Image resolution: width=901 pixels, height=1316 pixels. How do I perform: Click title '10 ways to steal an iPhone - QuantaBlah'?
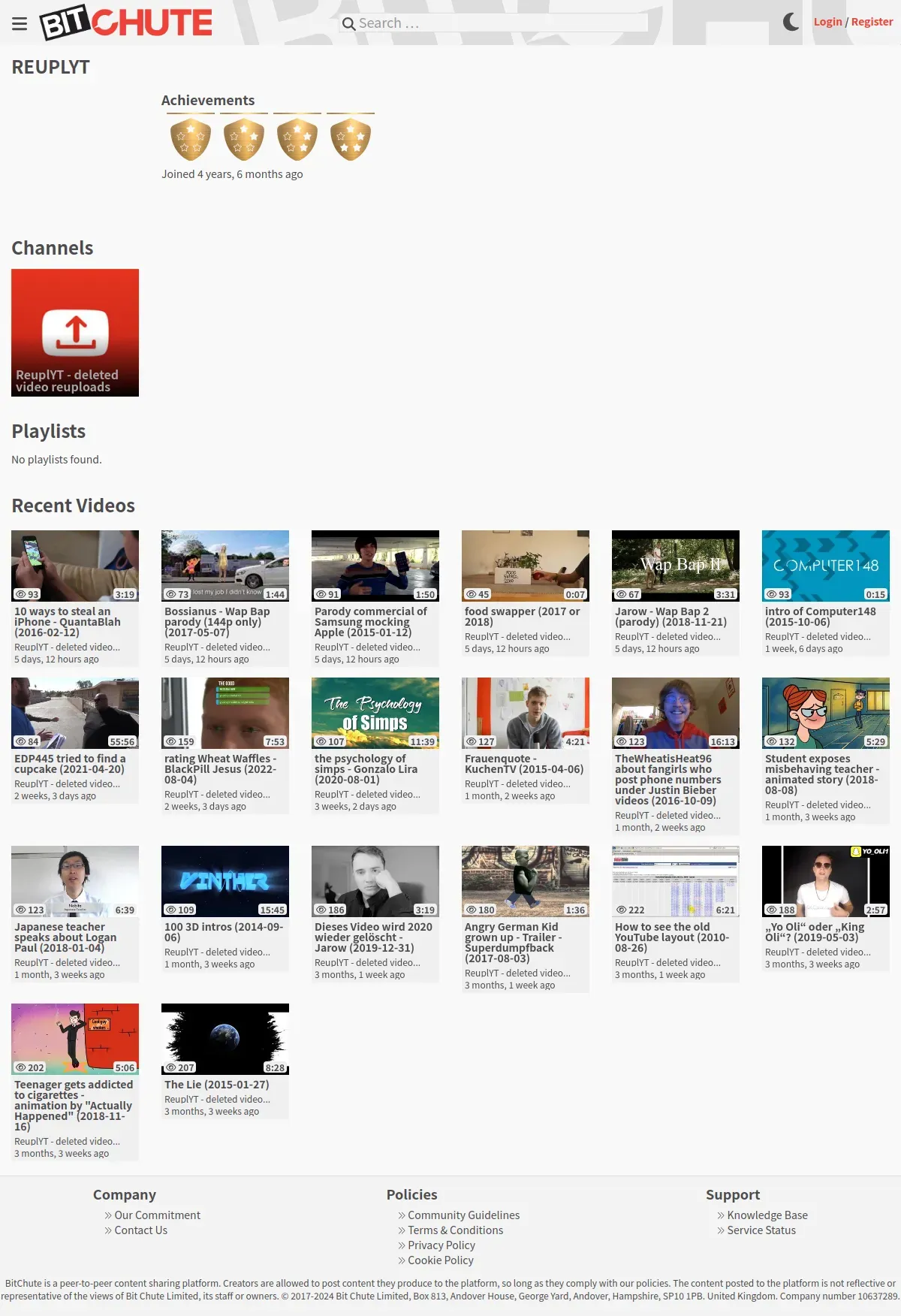68,622
